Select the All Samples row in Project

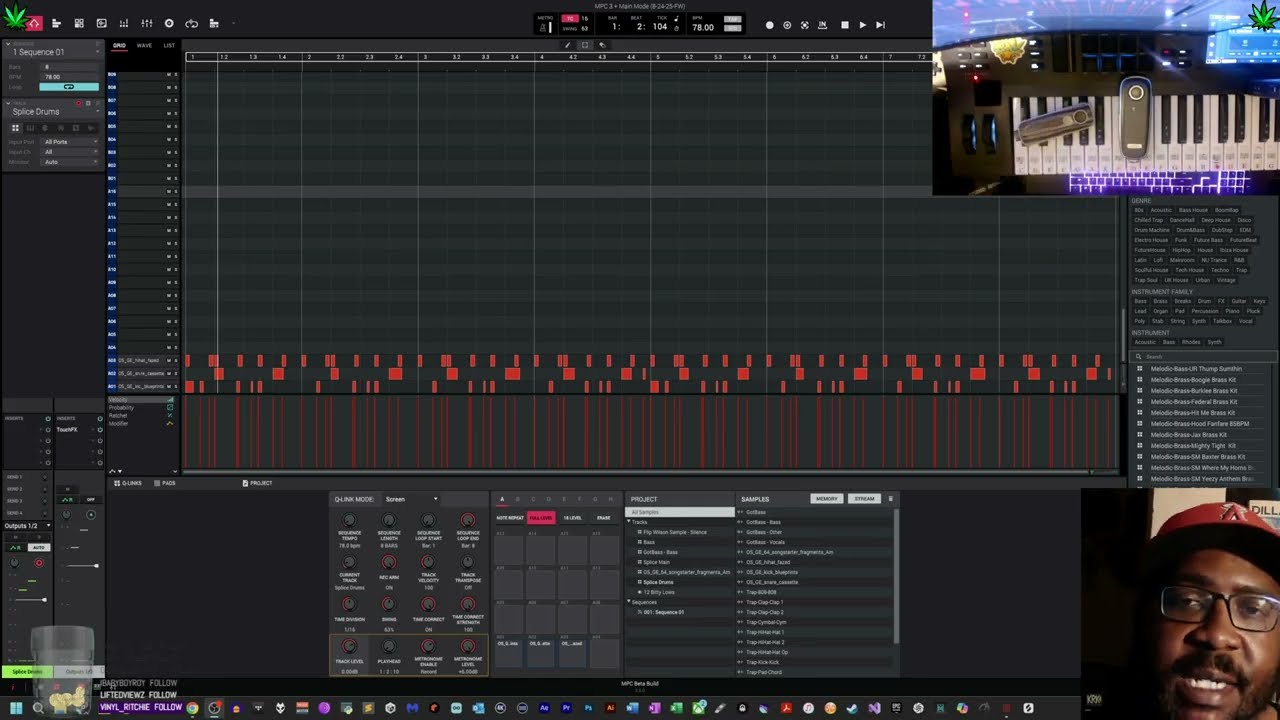tap(680, 512)
